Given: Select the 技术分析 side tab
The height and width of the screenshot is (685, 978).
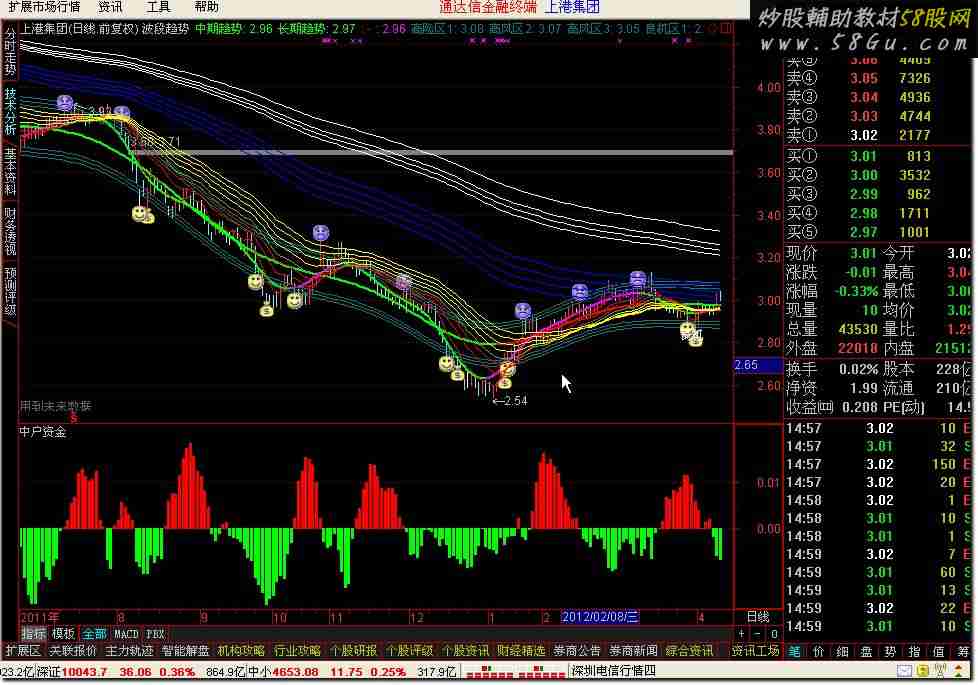Looking at the screenshot, I should tap(10, 111).
